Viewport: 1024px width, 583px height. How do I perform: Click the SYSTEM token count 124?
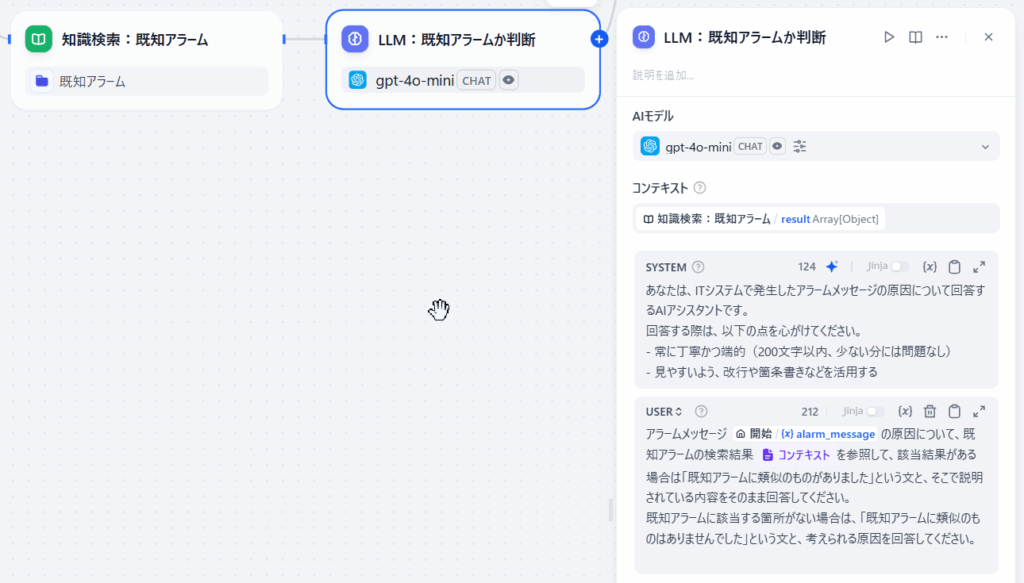(x=807, y=267)
